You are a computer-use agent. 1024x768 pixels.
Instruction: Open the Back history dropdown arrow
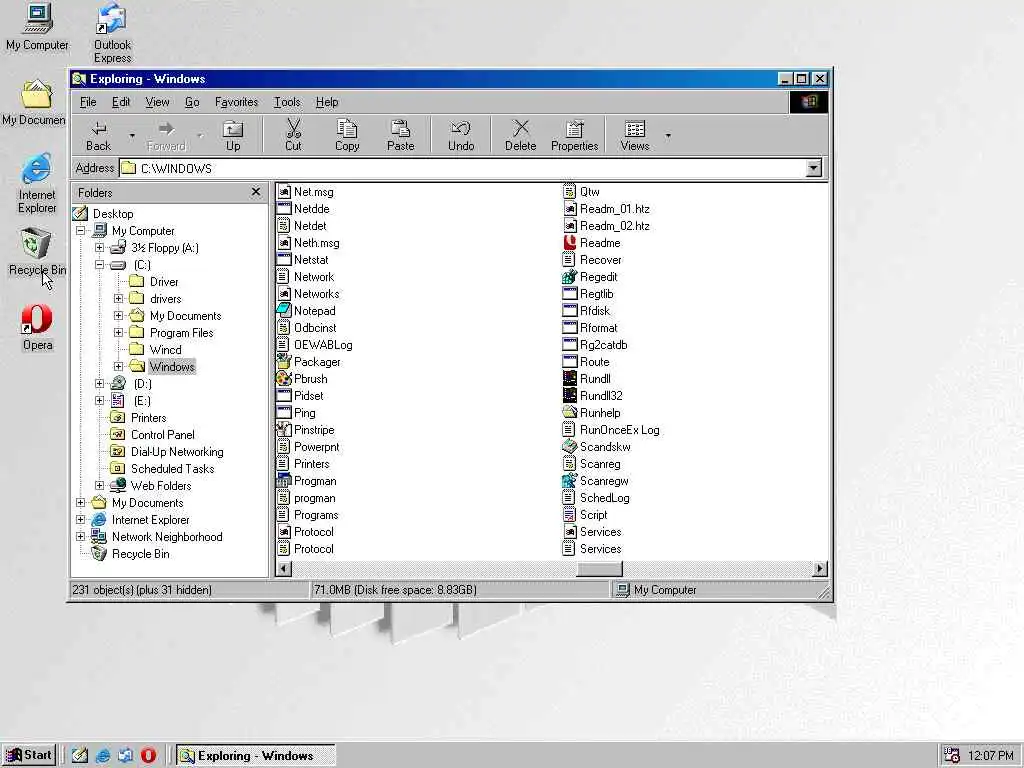pos(132,135)
